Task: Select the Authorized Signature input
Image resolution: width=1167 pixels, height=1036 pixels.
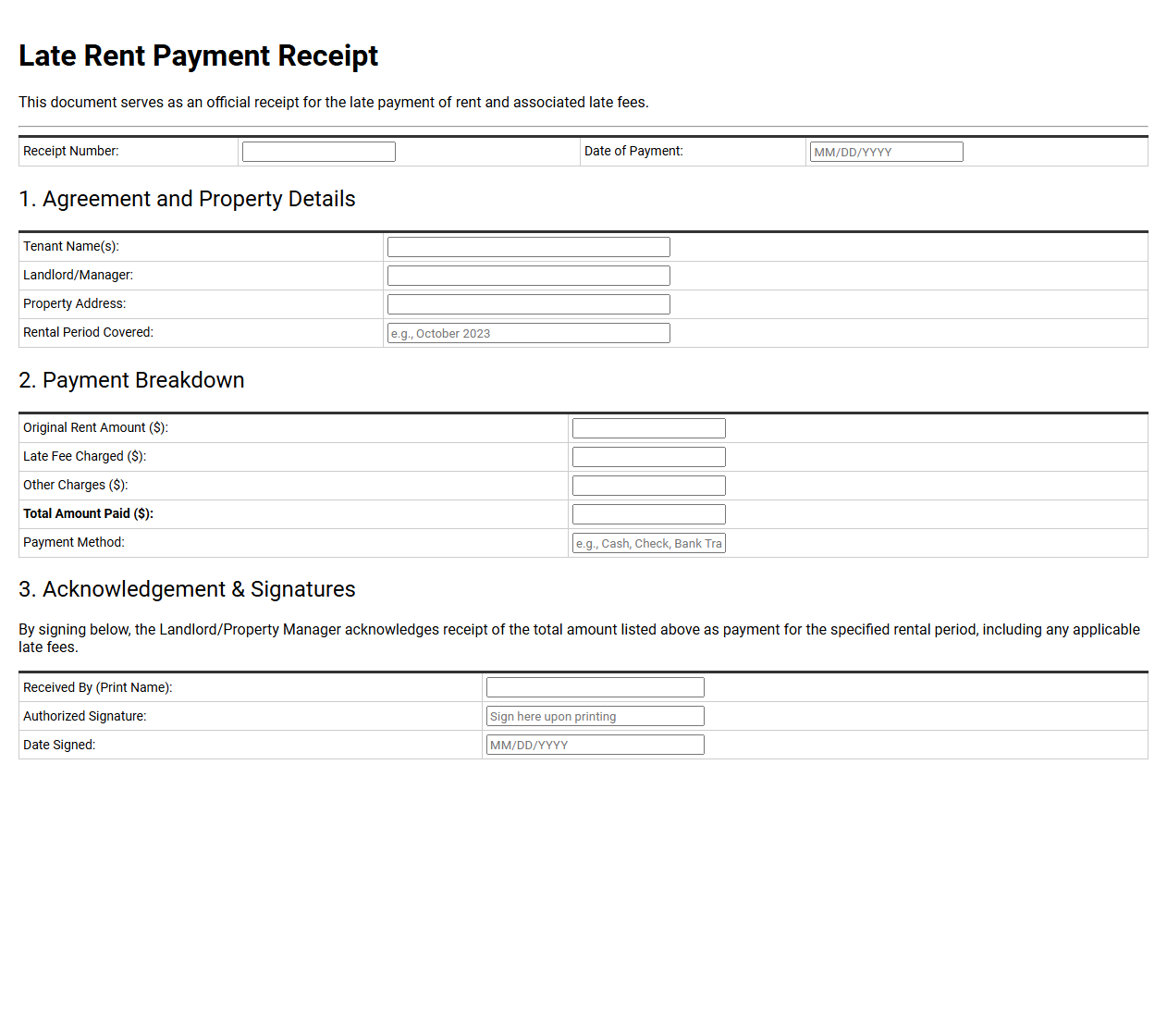Action: tap(596, 716)
